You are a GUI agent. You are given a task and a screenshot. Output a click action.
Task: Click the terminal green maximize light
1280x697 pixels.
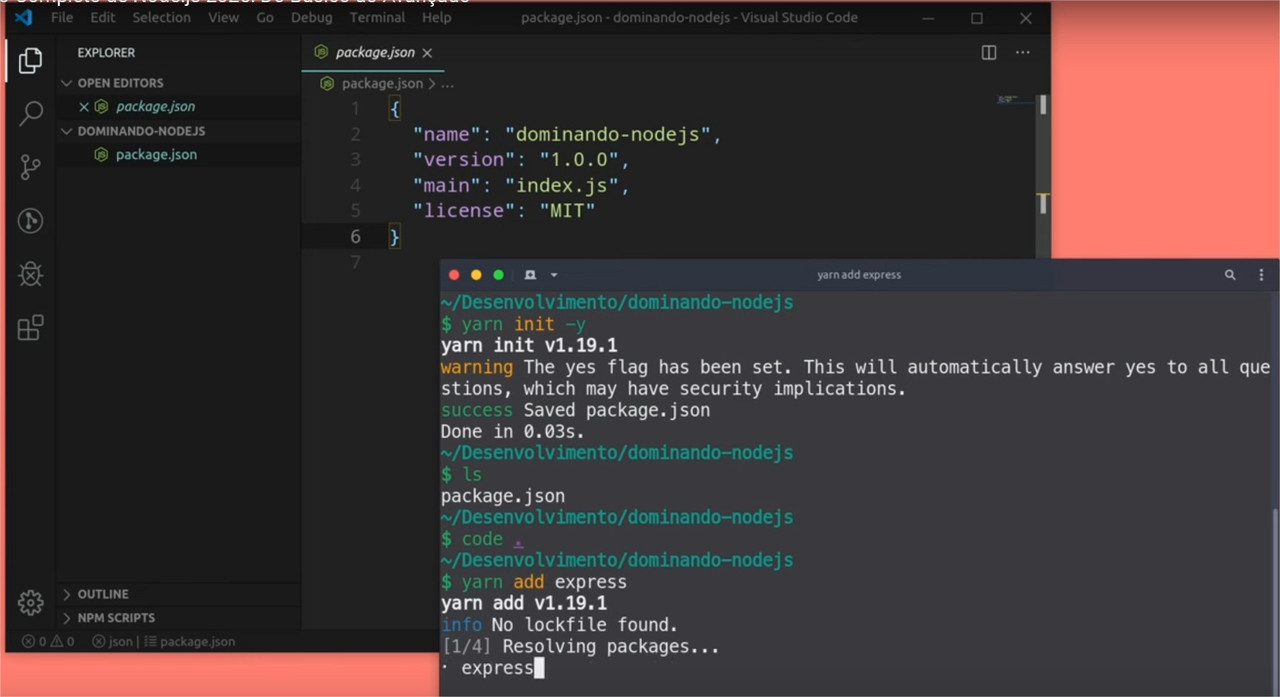498,275
